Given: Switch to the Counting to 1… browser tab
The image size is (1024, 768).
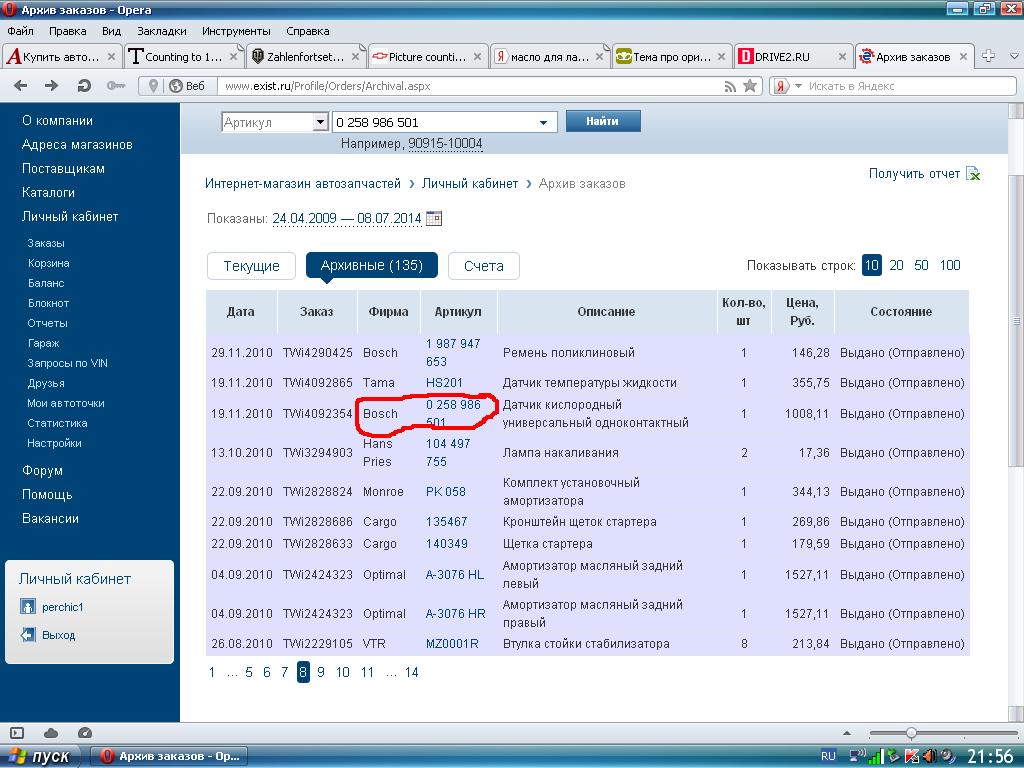Looking at the screenshot, I should (184, 57).
